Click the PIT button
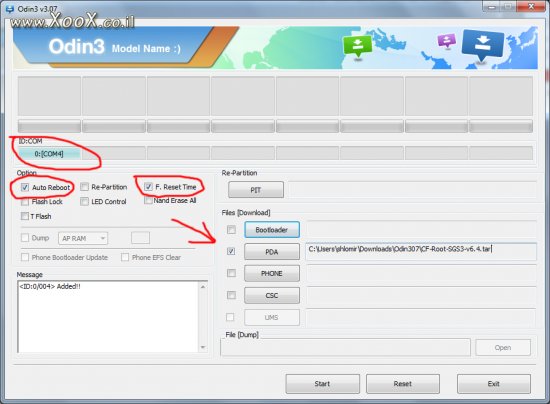 point(256,190)
